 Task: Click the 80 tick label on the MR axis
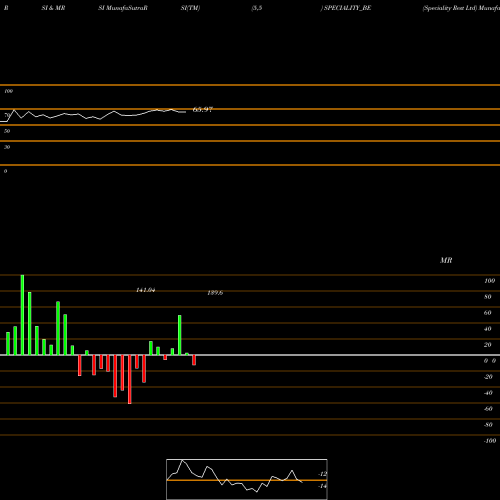pos(488,297)
